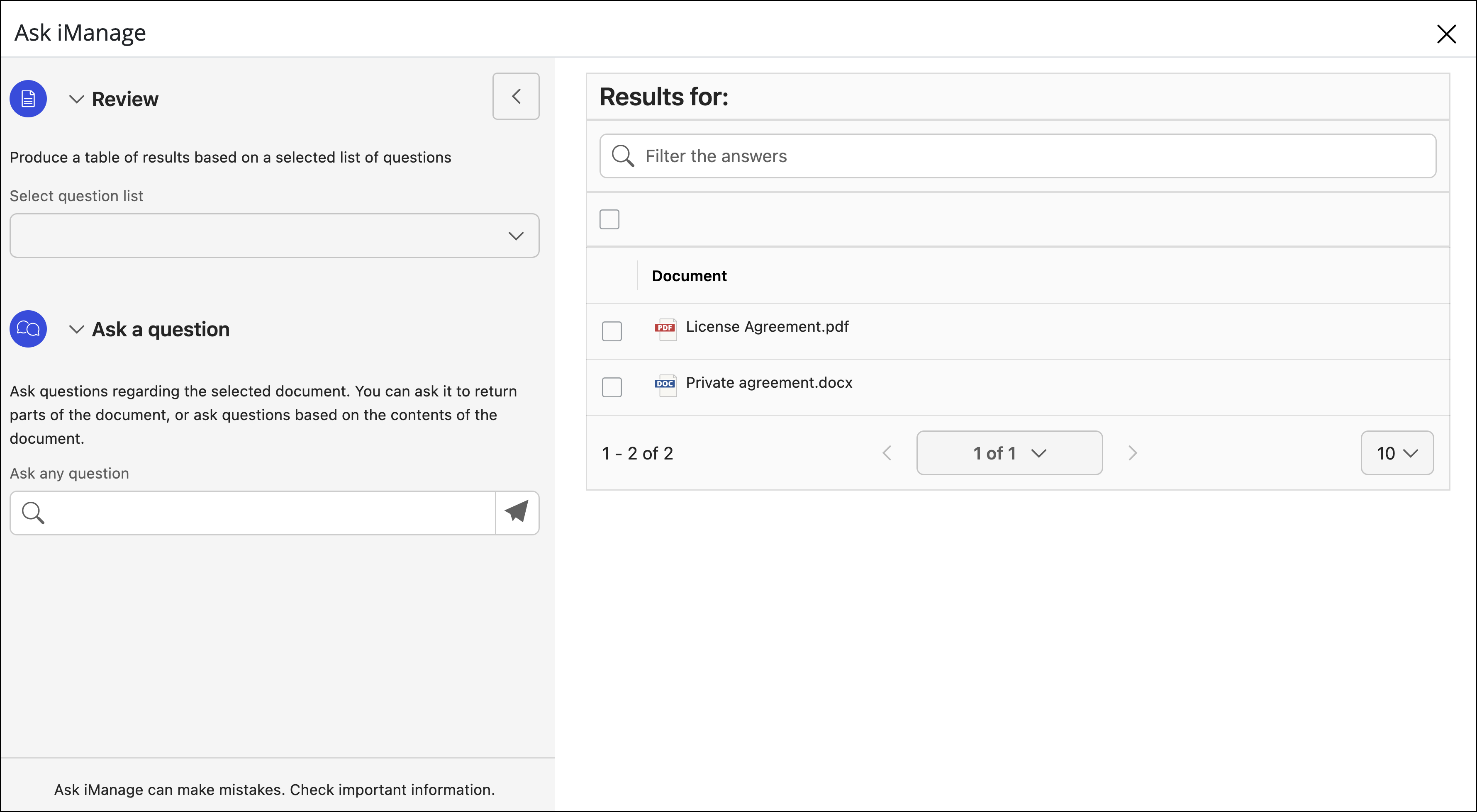This screenshot has width=1477, height=812.
Task: Click the magnifier icon in Ask any question field
Action: [x=33, y=512]
